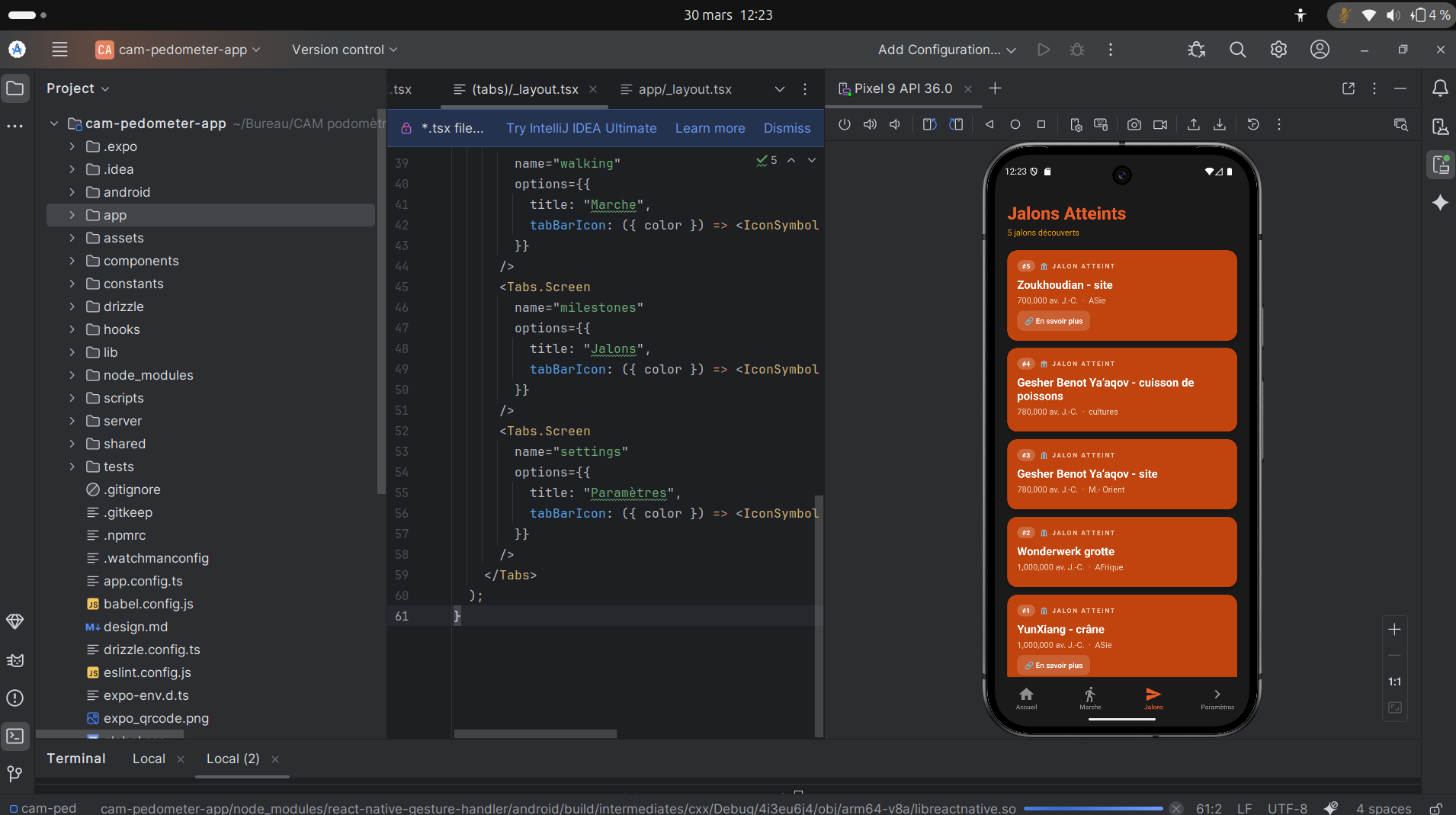This screenshot has height=815, width=1456.
Task: Start screen recording with video camera icon
Action: point(1160,124)
